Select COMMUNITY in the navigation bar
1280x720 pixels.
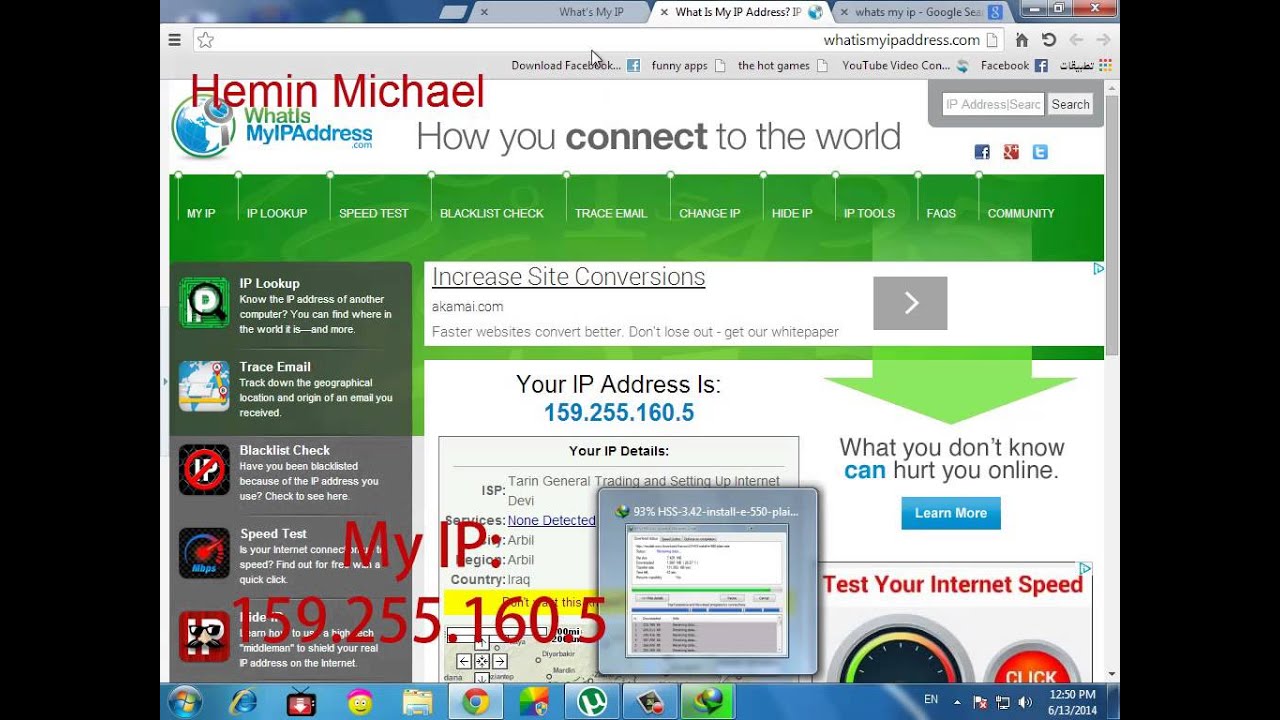tap(1021, 213)
